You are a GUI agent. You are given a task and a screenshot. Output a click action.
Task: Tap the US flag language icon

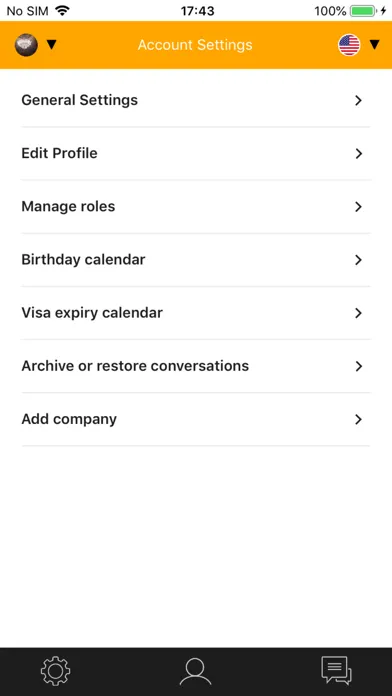[349, 45]
